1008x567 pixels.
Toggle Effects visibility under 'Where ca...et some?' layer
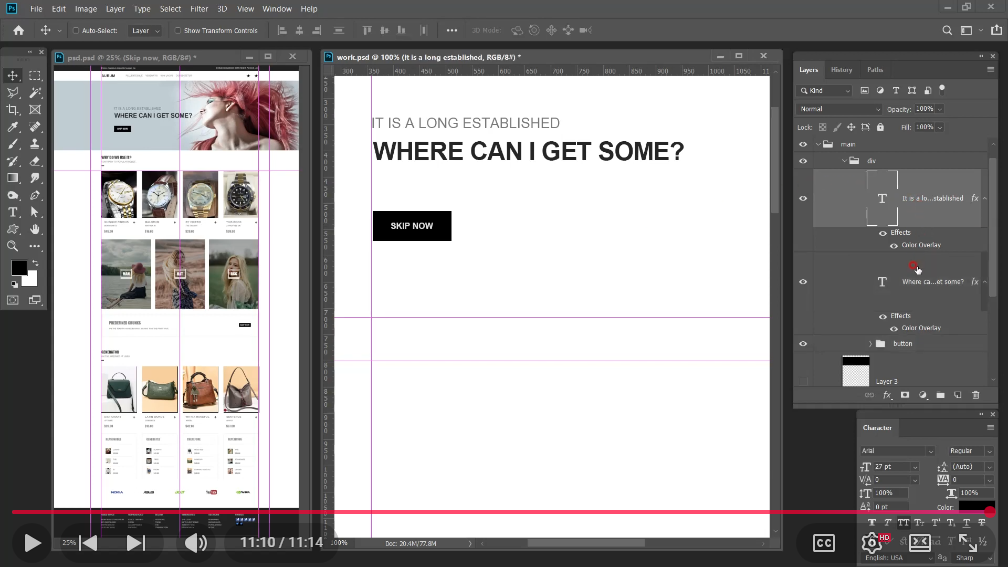tap(883, 316)
